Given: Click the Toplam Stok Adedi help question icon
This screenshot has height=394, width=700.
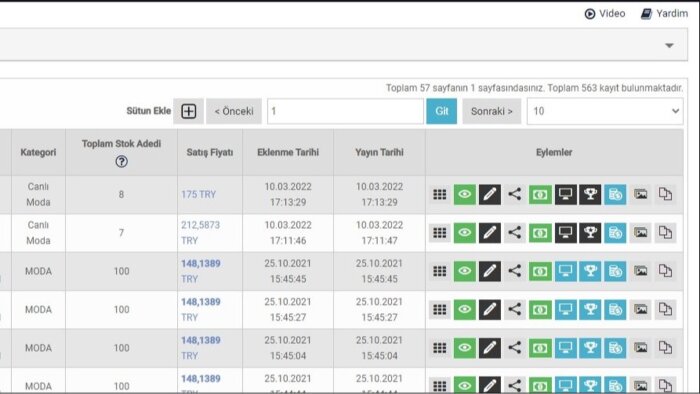Looking at the screenshot, I should click(121, 162).
